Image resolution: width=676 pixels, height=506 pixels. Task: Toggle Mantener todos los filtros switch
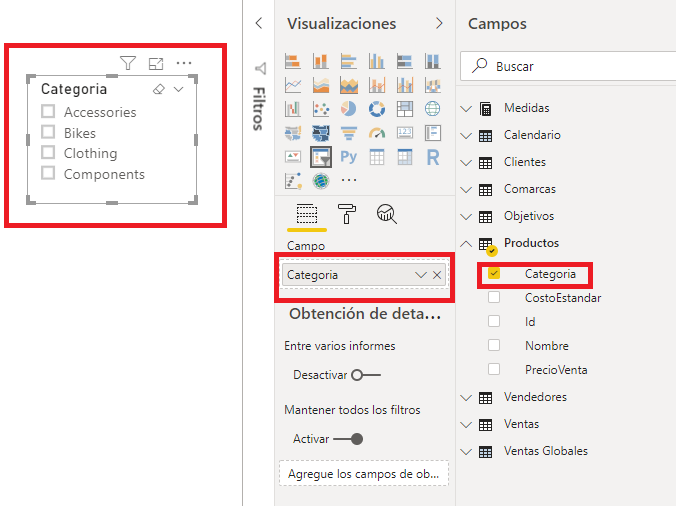coord(348,439)
